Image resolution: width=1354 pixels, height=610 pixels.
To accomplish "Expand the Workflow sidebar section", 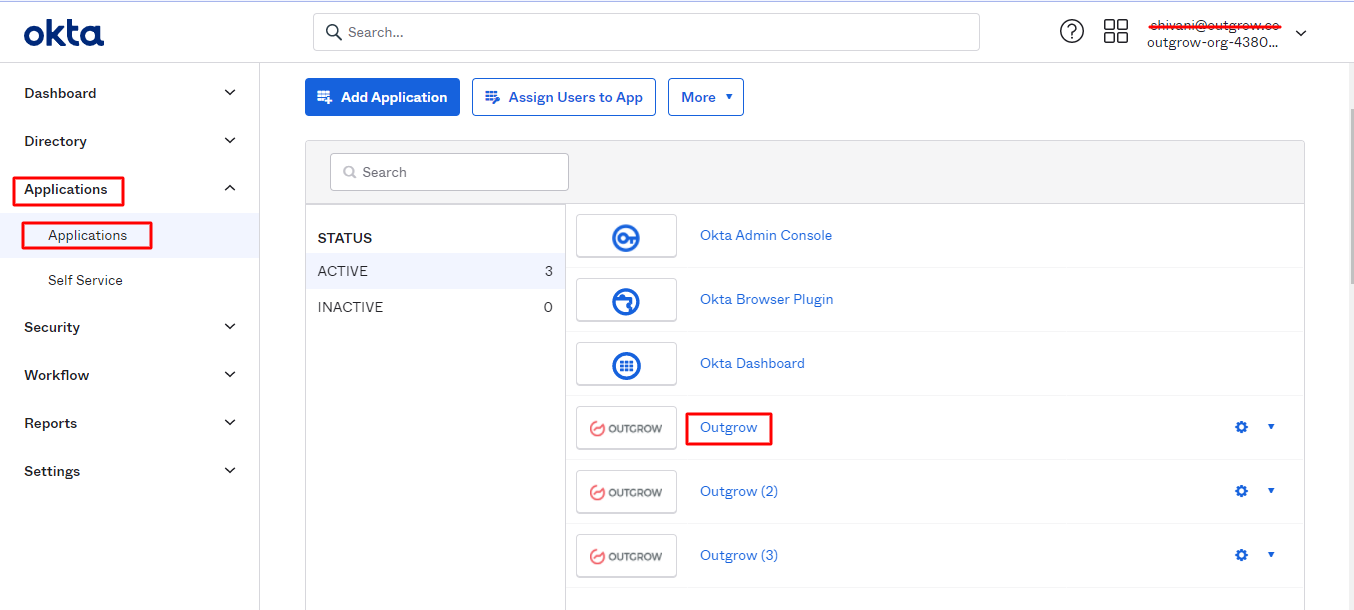I will click(x=230, y=375).
